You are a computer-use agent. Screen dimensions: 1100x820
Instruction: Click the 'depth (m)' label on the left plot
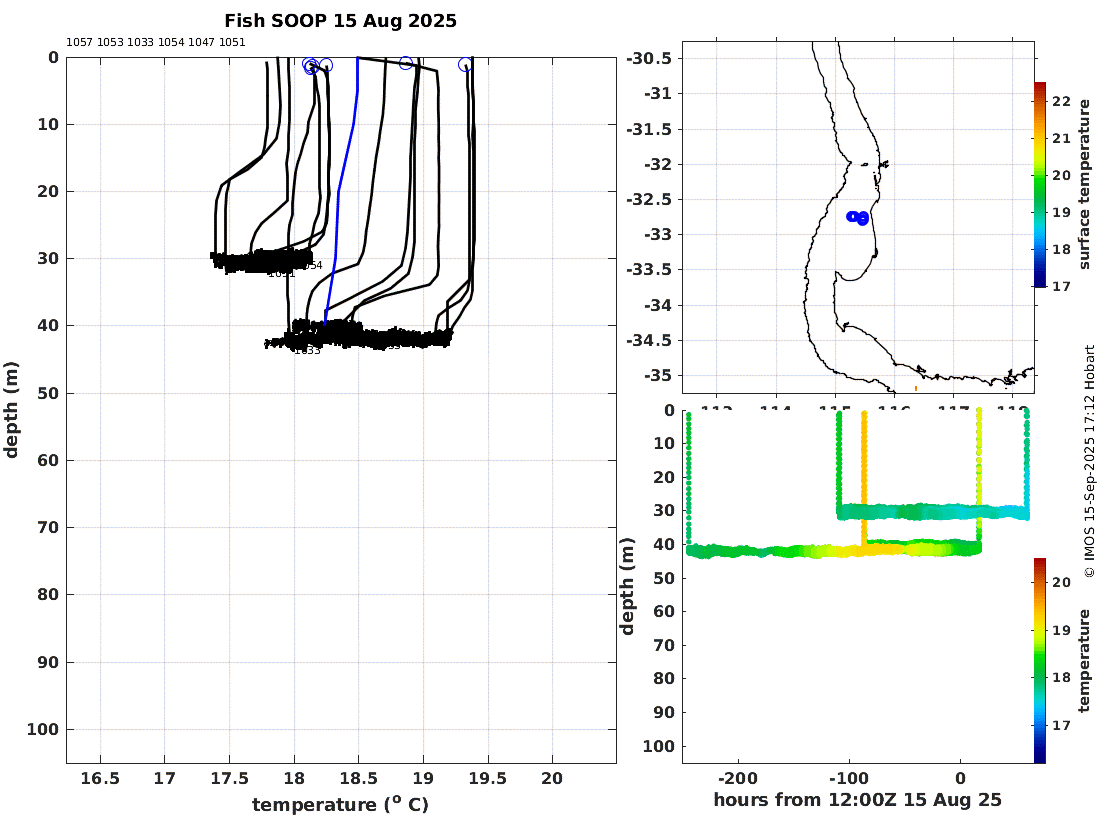[x=11, y=410]
